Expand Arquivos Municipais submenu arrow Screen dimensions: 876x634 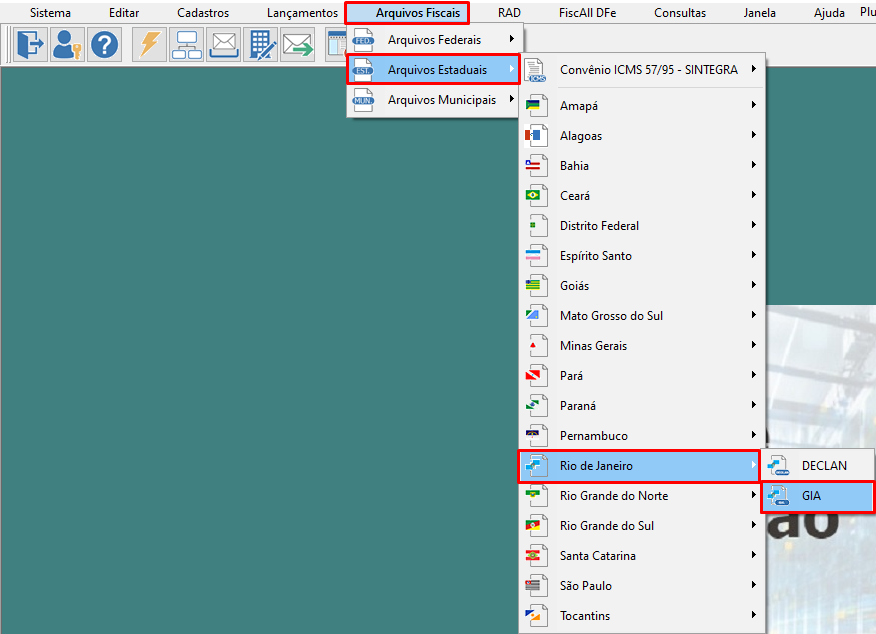click(512, 99)
